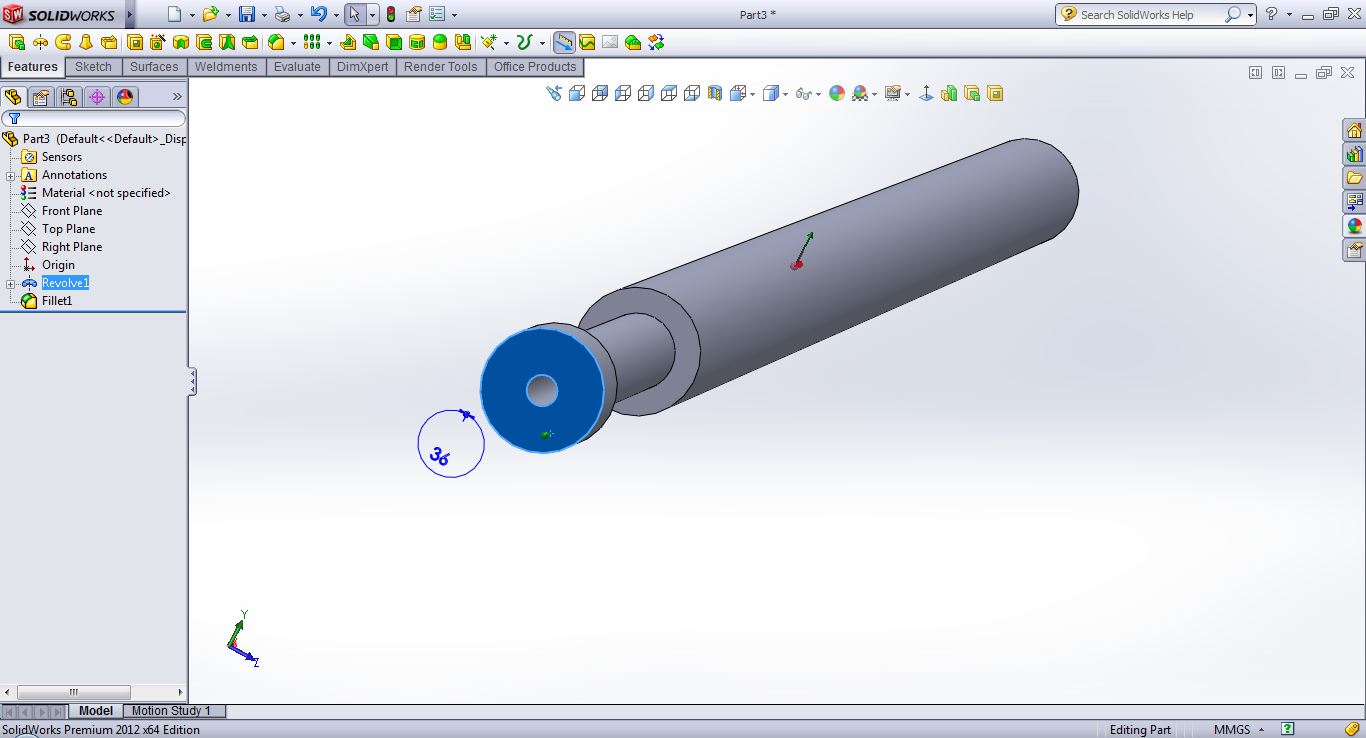
Task: Open the MMGS unit system menu
Action: tap(1237, 730)
